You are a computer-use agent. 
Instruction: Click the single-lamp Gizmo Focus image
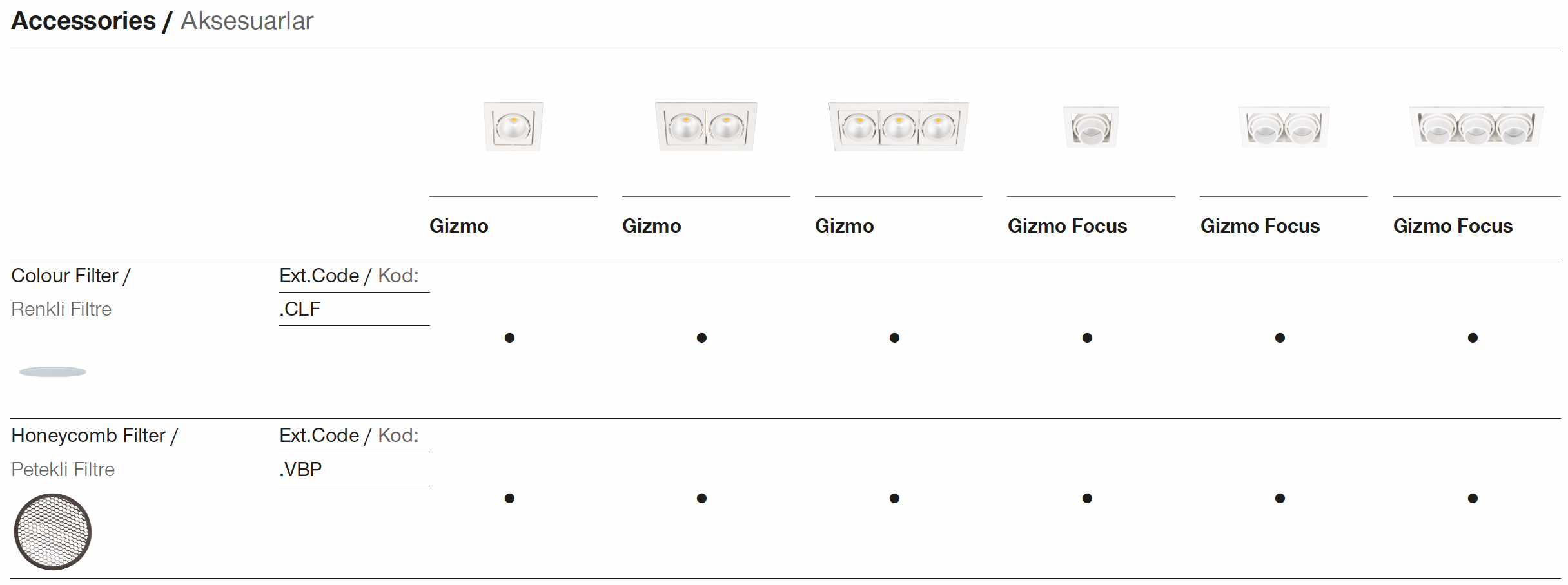point(1091,128)
